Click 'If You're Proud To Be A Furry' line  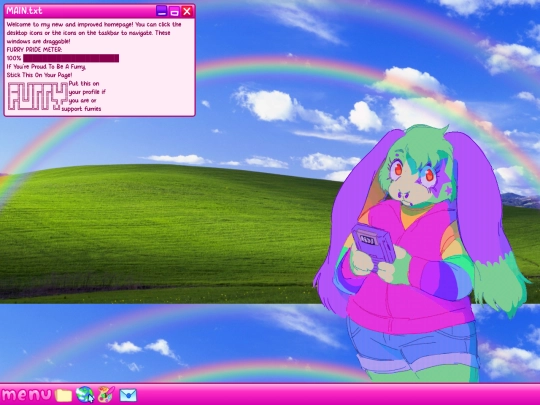(x=46, y=66)
